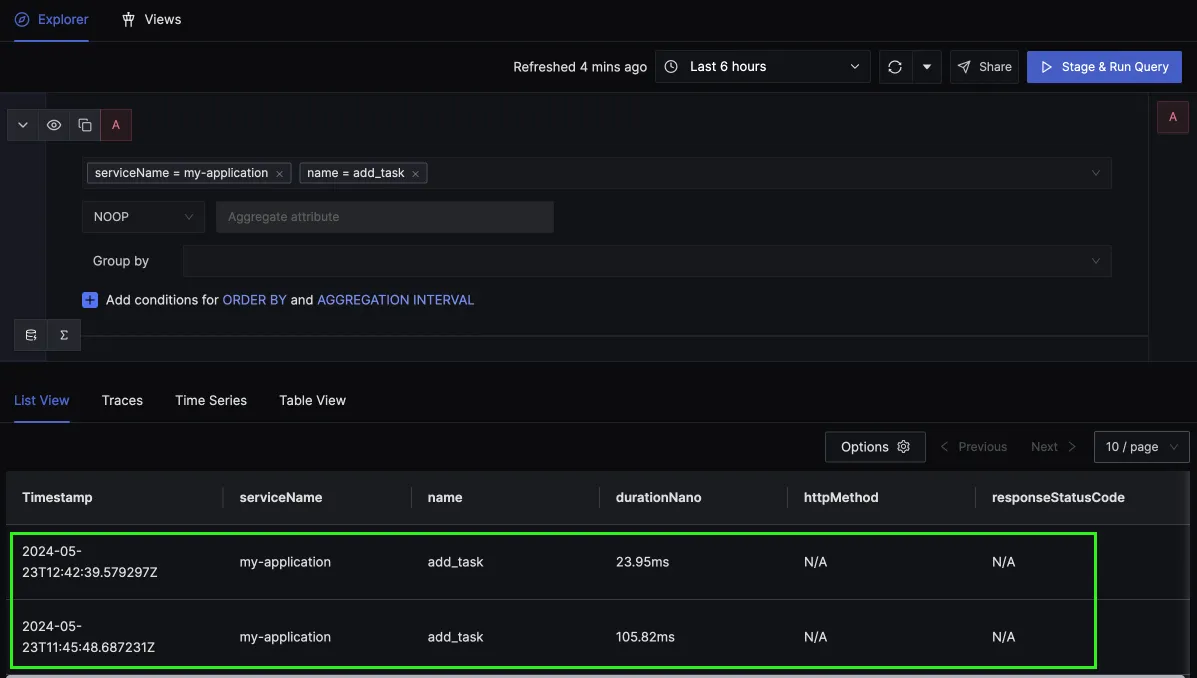Screen dimensions: 1197x678
Task: Switch to the List View tab
Action: coord(42,401)
